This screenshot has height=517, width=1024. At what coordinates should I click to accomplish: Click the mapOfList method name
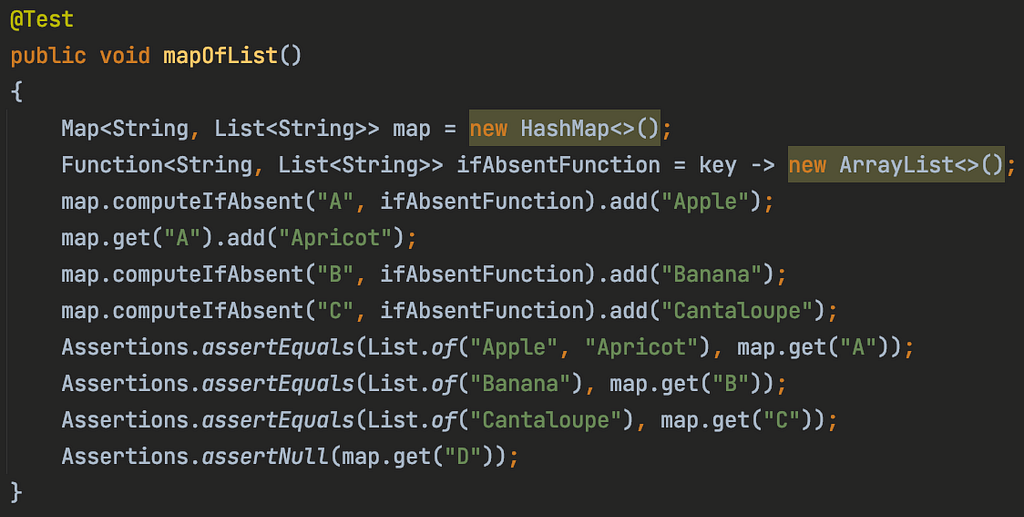(x=221, y=56)
